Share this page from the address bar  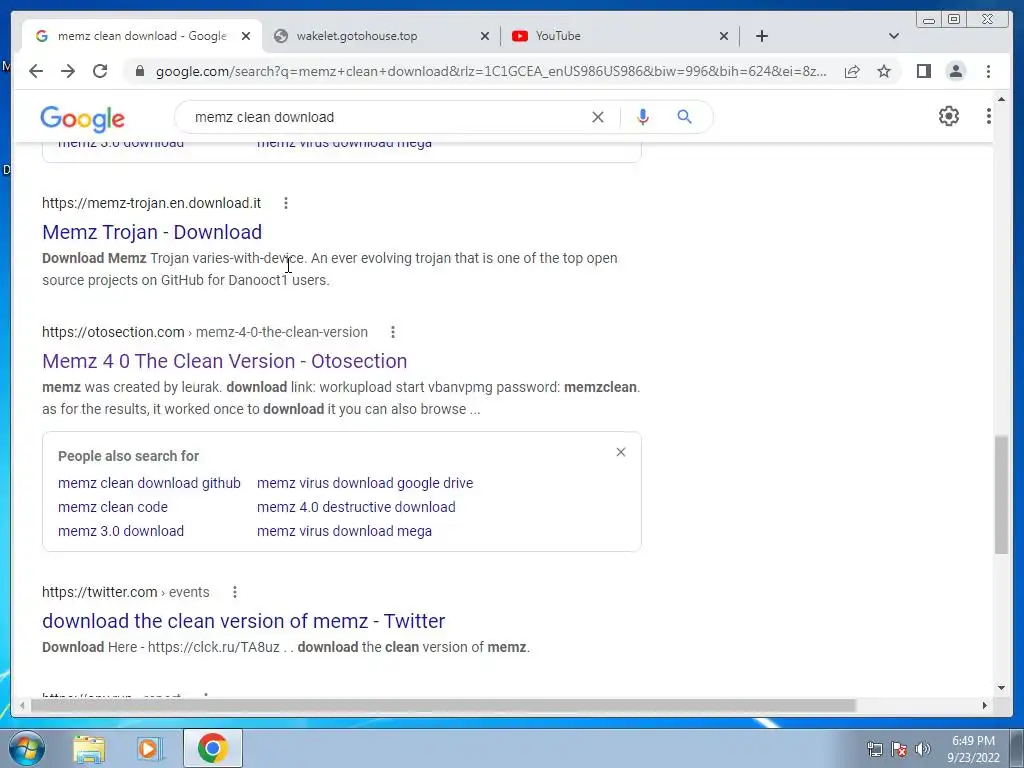852,71
